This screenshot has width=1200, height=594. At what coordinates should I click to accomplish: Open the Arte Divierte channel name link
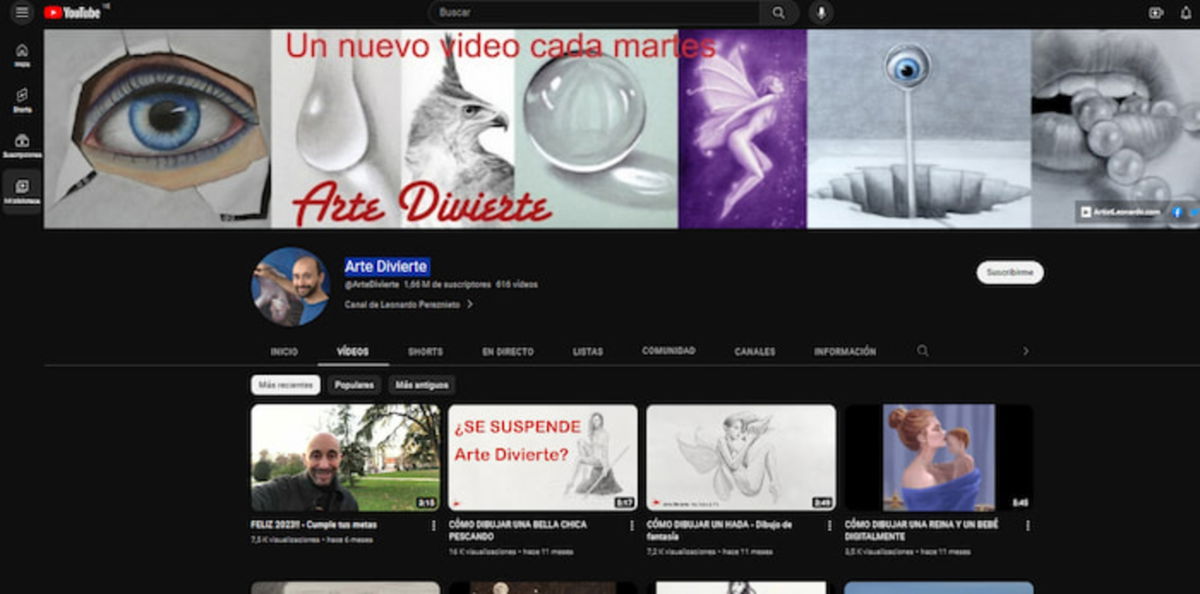pyautogui.click(x=386, y=266)
